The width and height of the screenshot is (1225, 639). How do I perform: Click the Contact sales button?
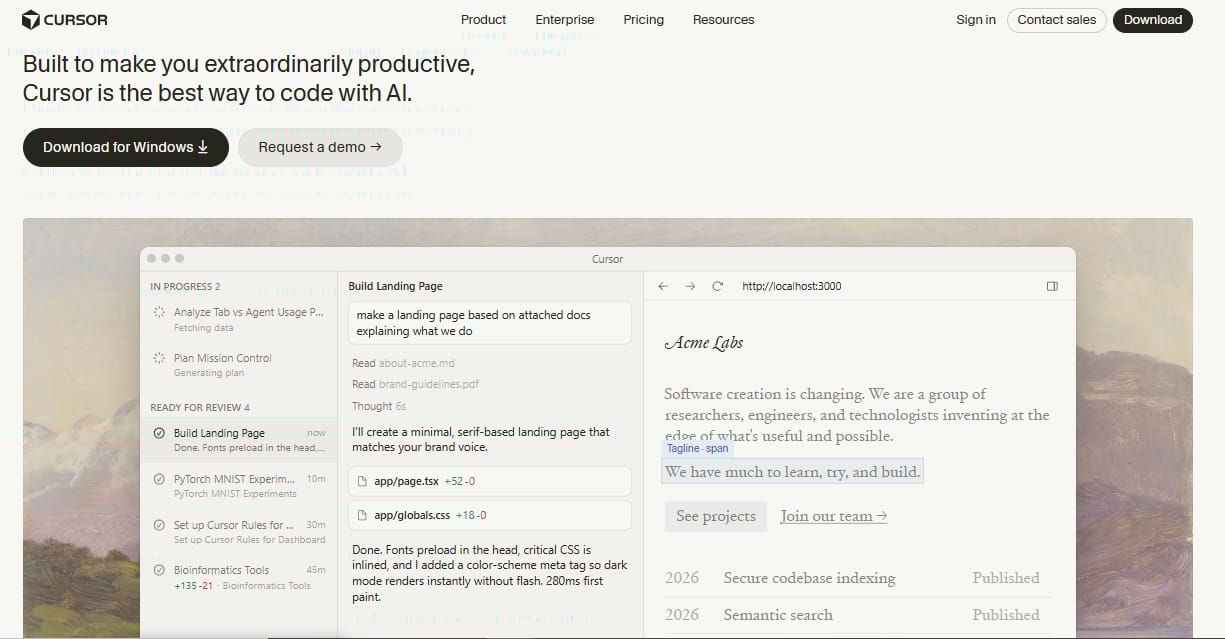[1056, 20]
